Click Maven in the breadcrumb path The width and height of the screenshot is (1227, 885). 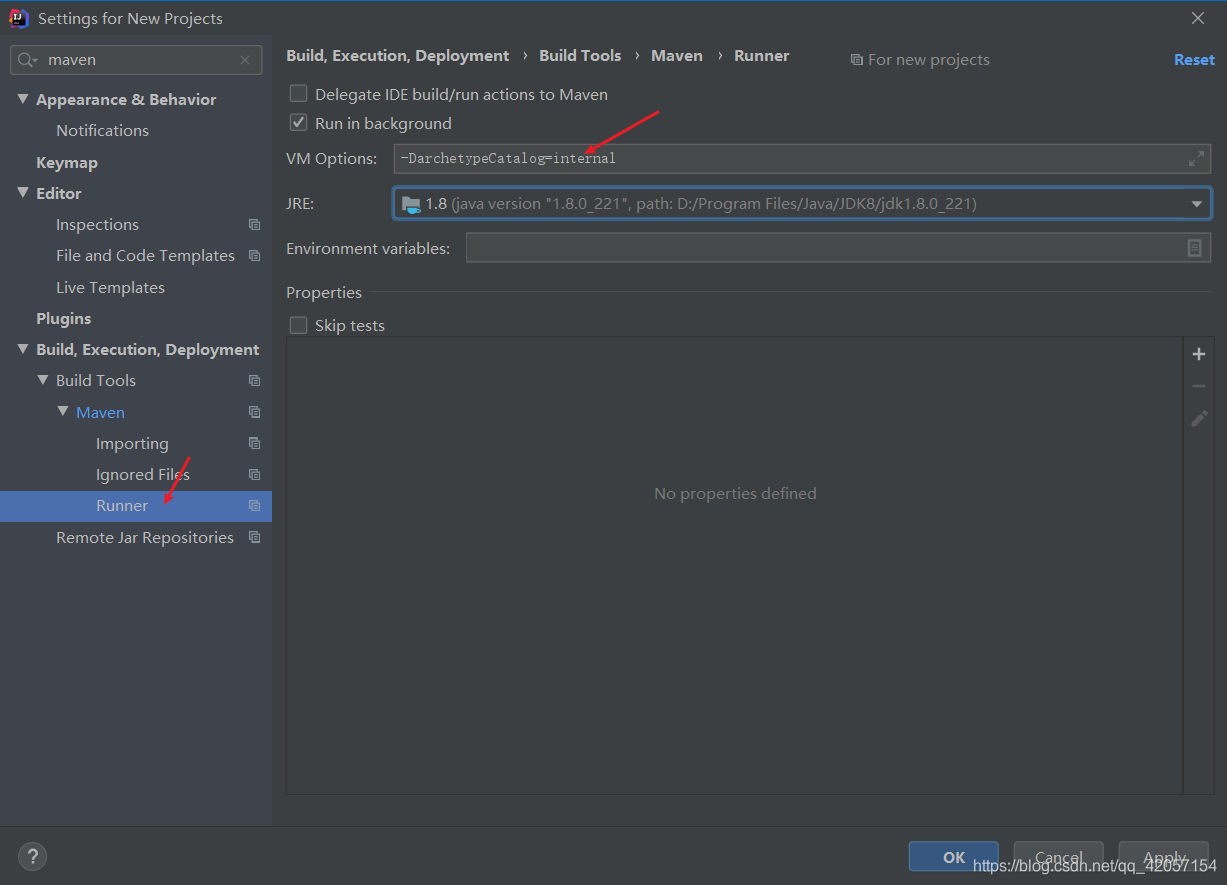click(x=677, y=56)
